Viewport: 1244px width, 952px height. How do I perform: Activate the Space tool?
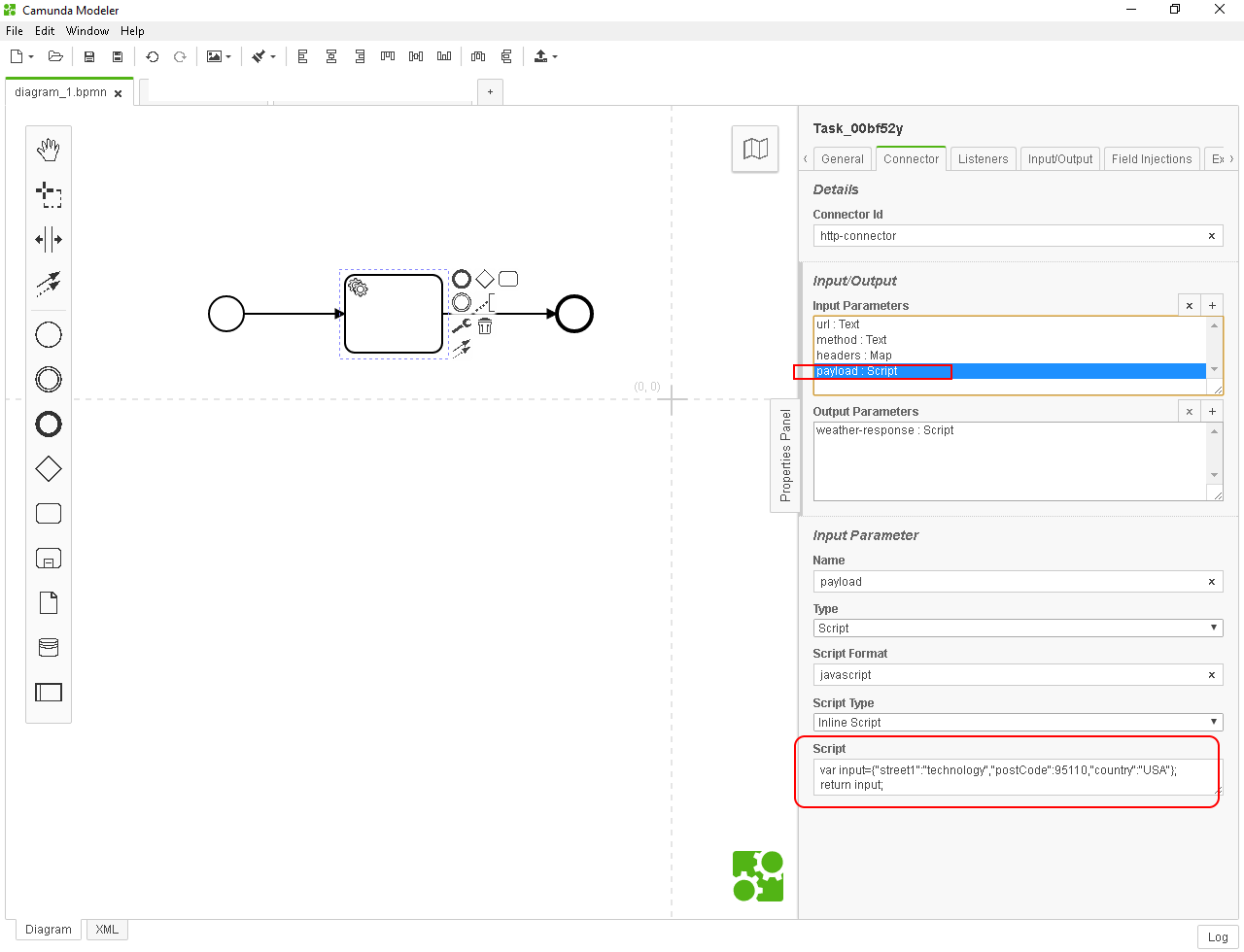tap(49, 239)
